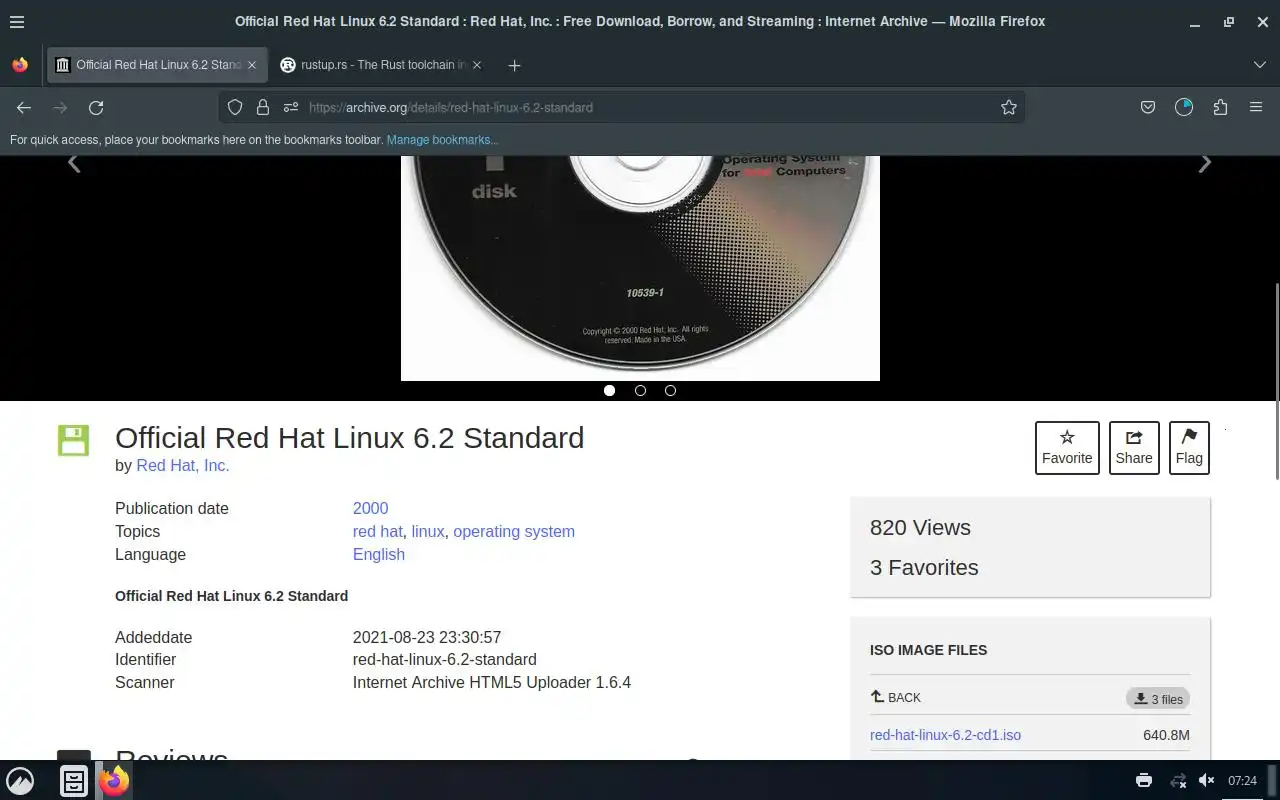Collapse ISO files list via BACK
This screenshot has width=1280, height=800.
click(x=896, y=697)
